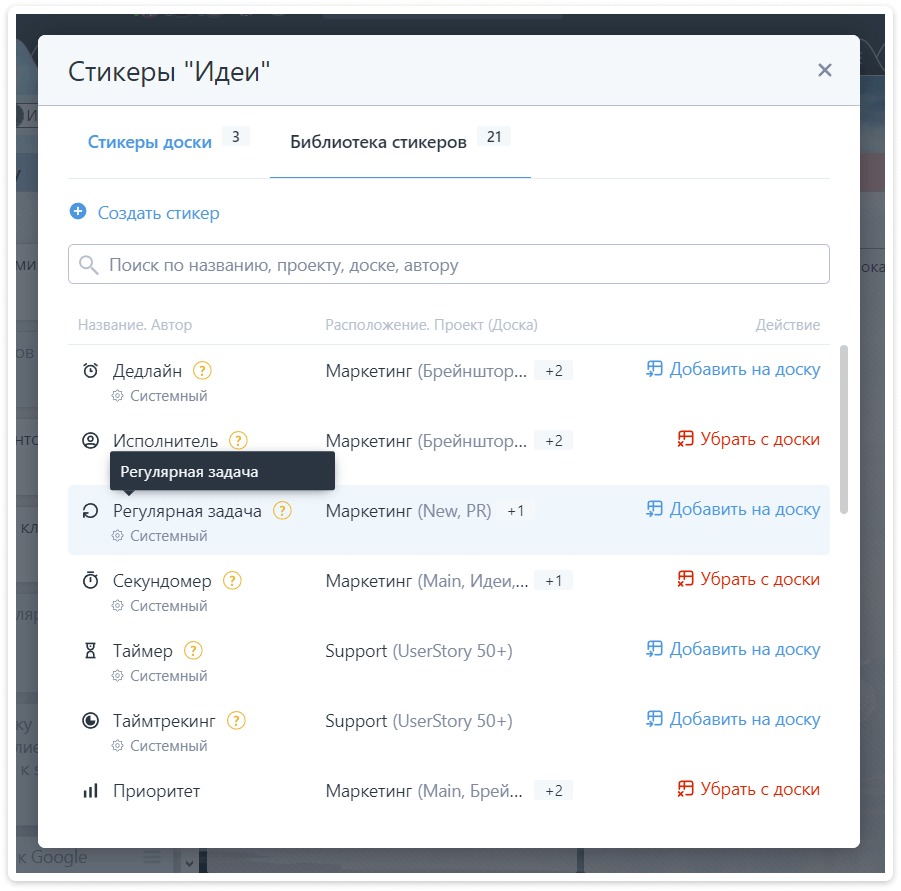This screenshot has width=901, height=891.
Task: Remove Секундомер from board via Убрать с доски
Action: [748, 580]
